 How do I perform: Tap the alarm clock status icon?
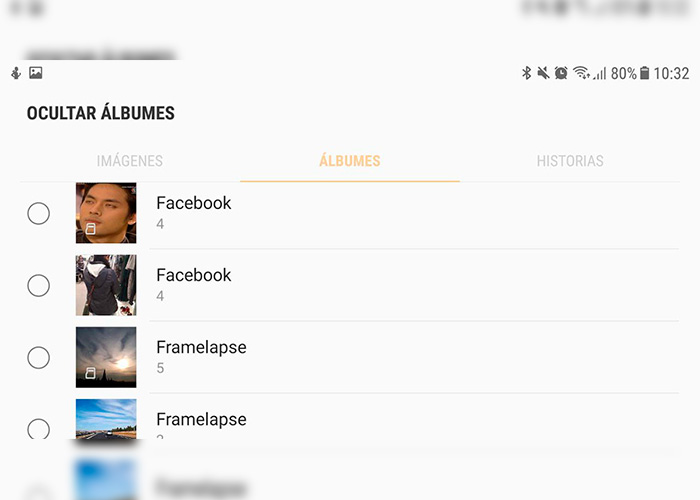561,73
